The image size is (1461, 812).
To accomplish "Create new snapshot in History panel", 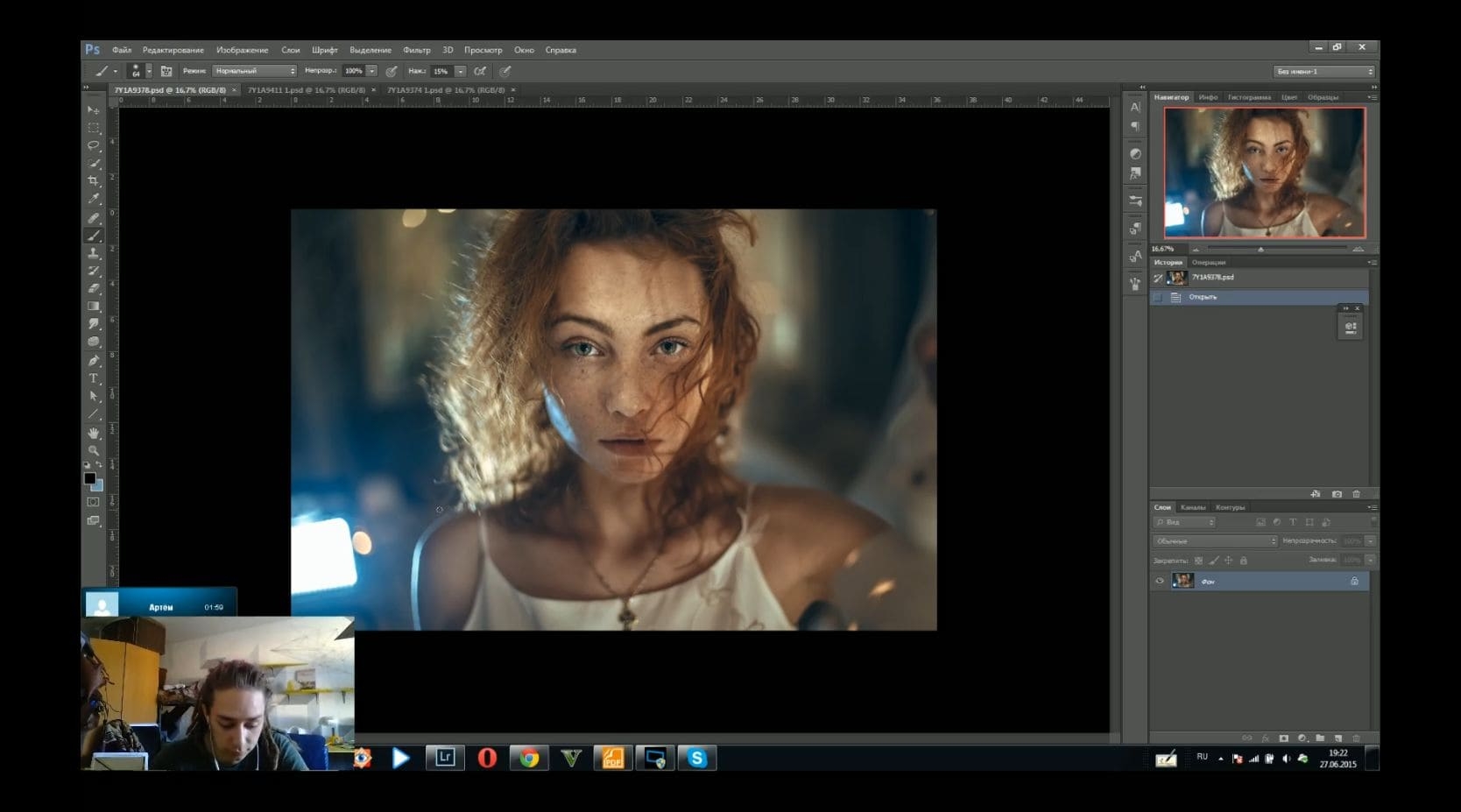I will pos(1337,494).
